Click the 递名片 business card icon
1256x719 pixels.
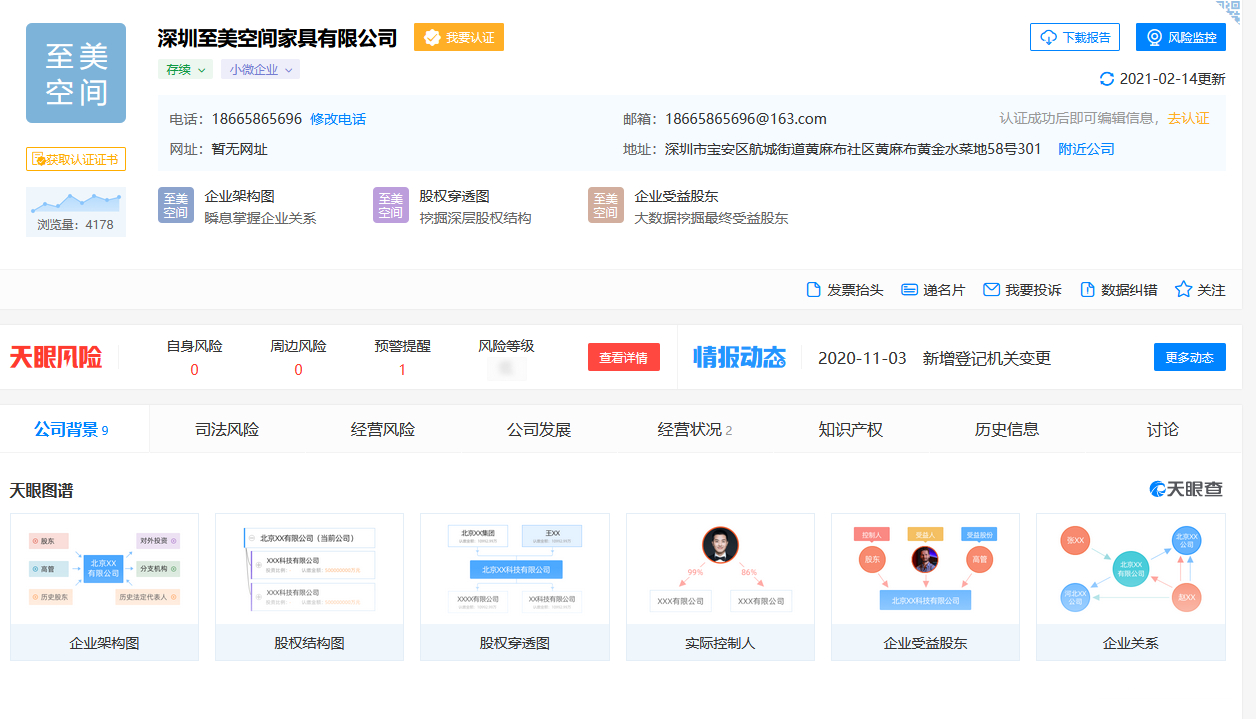909,290
